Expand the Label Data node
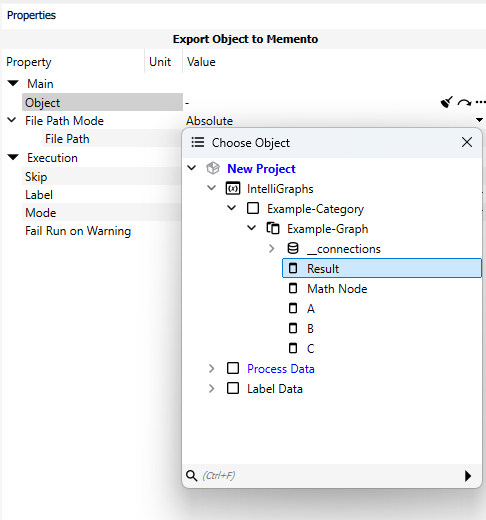486x520 pixels. [212, 388]
